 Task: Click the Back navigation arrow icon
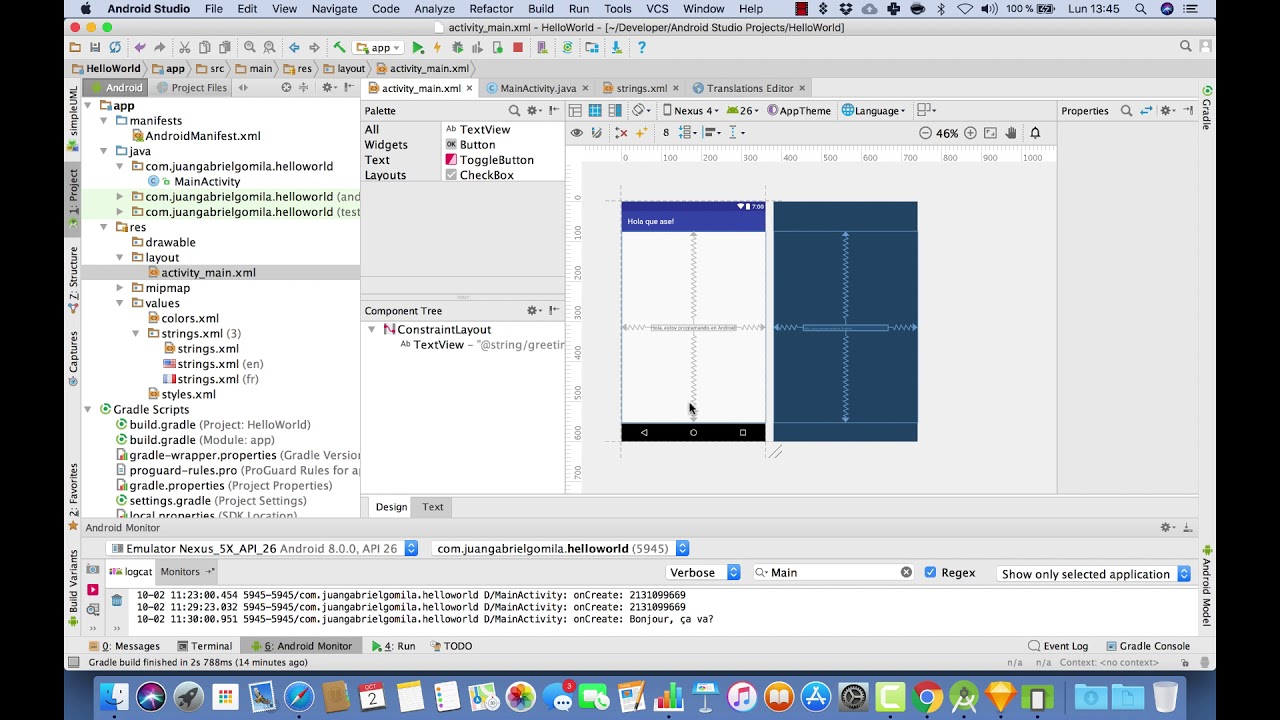click(x=294, y=47)
